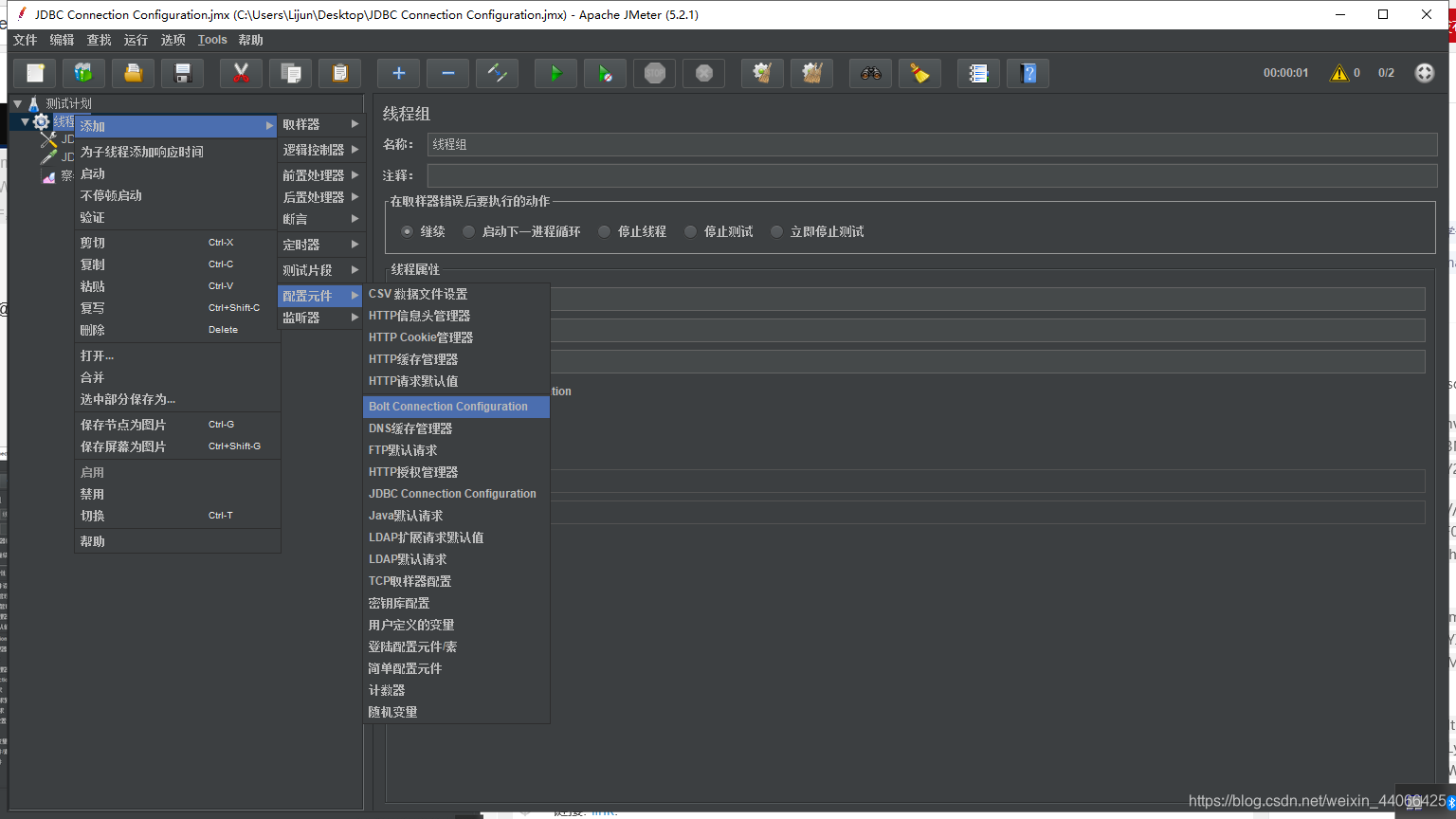Collapse the thread group tree arrow

[26, 121]
